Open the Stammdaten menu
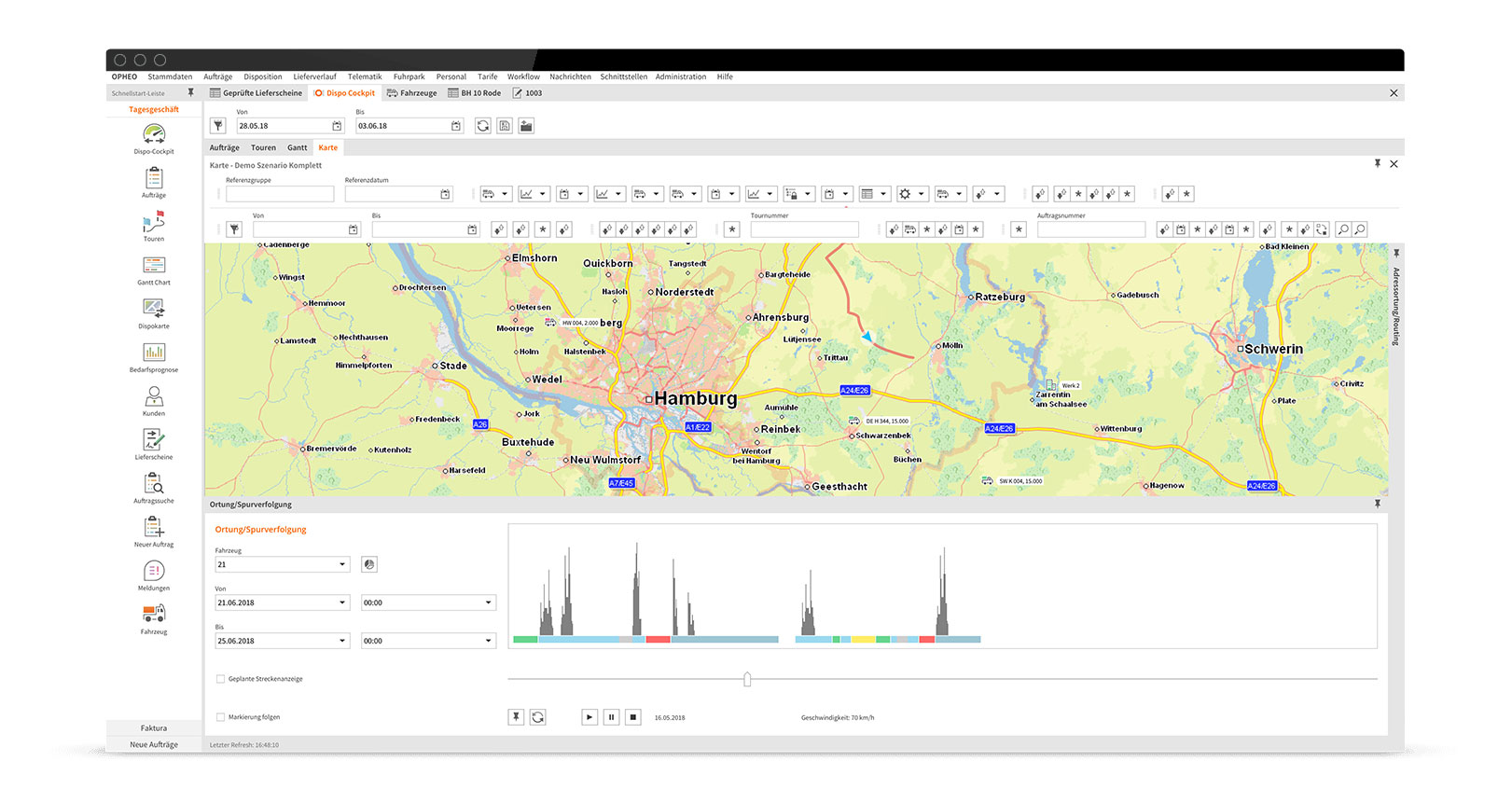Image resolution: width=1512 pixels, height=803 pixels. (x=170, y=76)
